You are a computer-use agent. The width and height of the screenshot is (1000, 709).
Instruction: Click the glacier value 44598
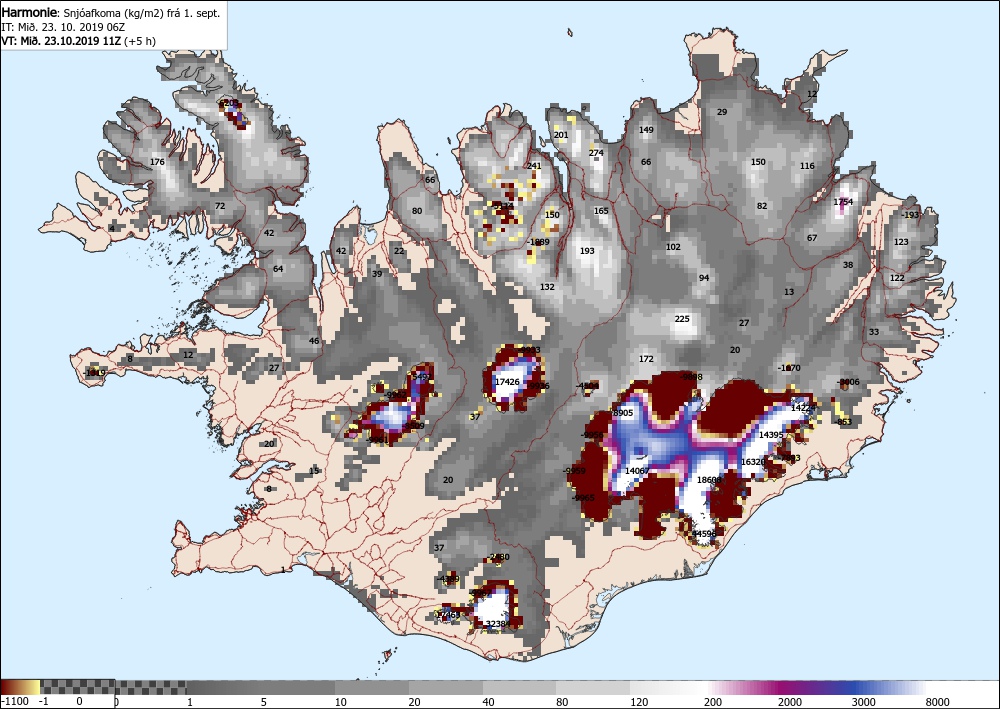click(704, 534)
